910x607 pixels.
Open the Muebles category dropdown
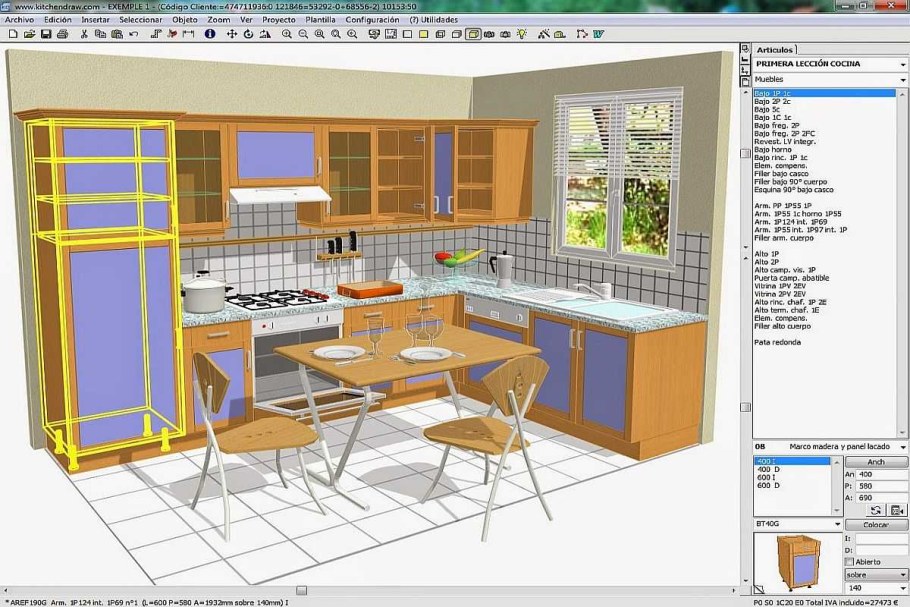[x=902, y=79]
